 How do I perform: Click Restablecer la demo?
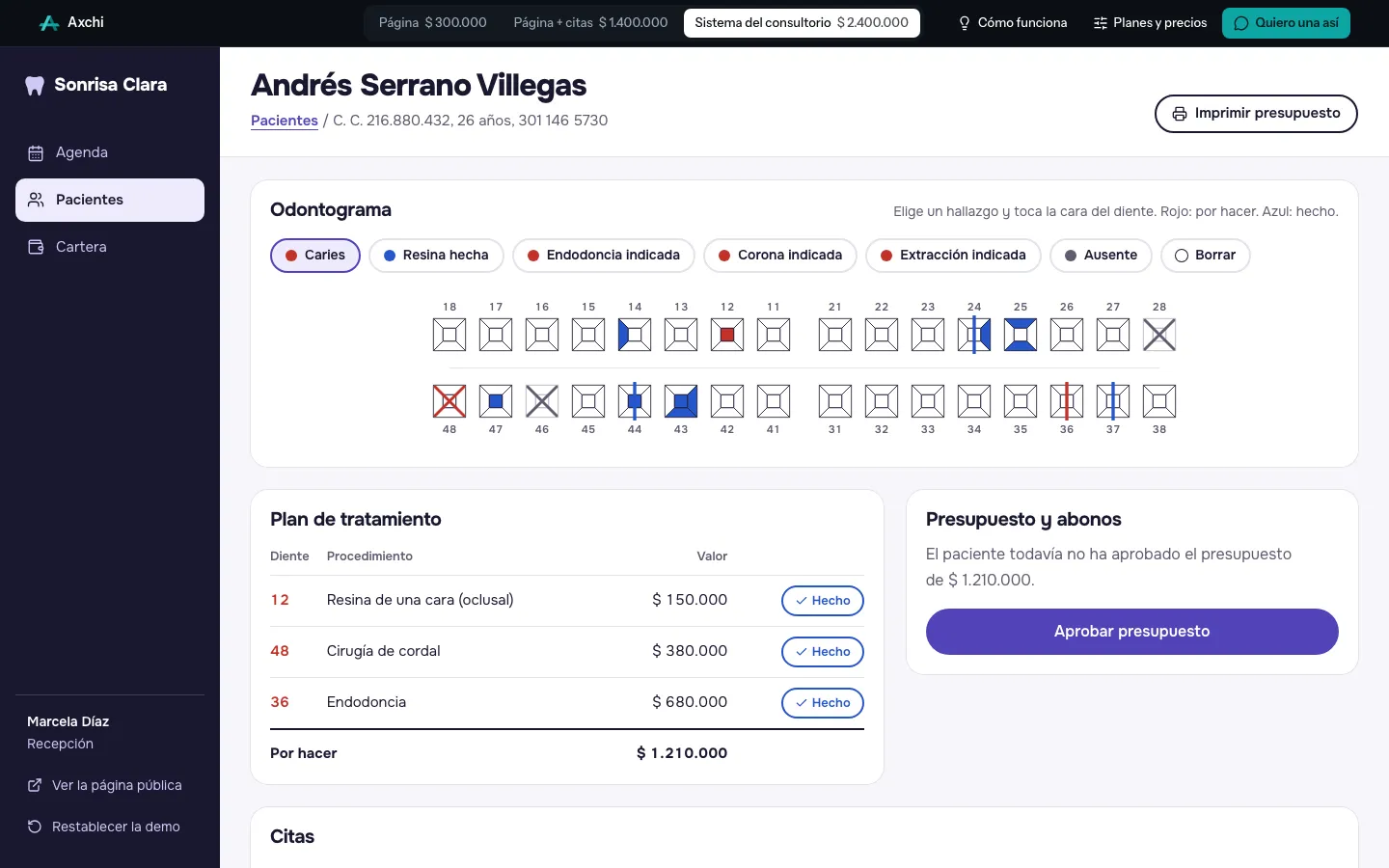[x=103, y=827]
